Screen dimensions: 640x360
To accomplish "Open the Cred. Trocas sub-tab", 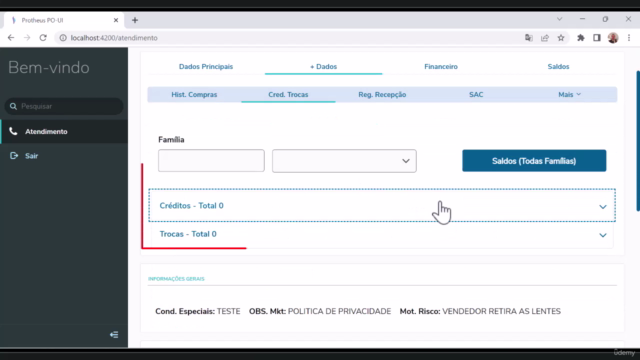I will coord(288,95).
